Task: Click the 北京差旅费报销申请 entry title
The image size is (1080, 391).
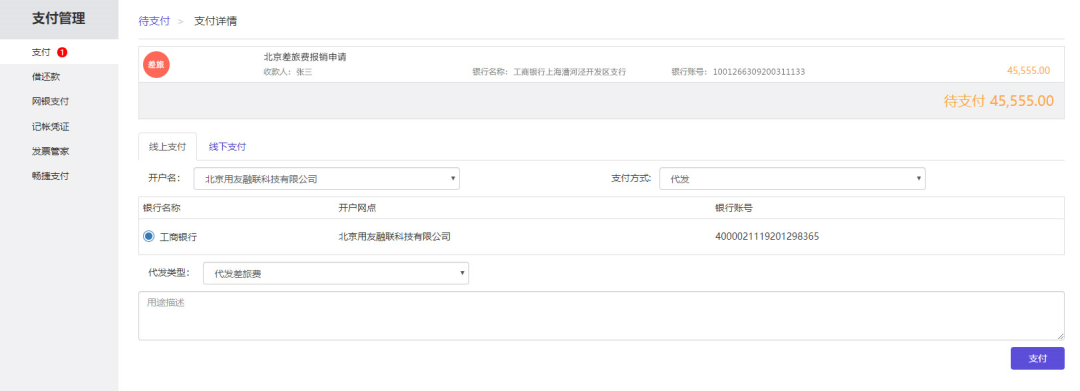Action: [304, 57]
